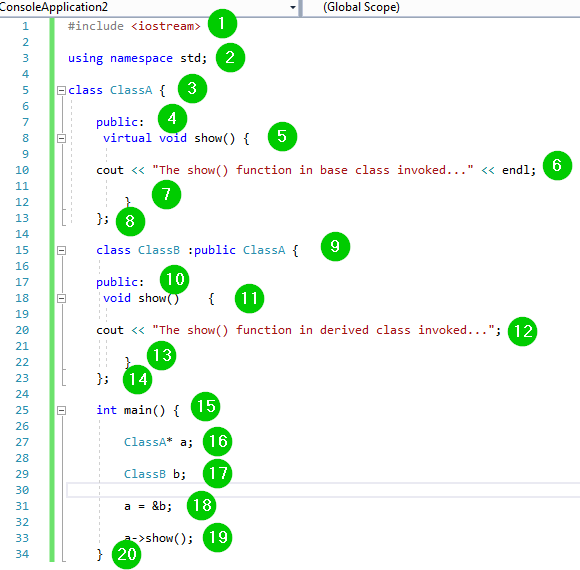
Task: Click green annotation marker number 3
Action: click(192, 89)
